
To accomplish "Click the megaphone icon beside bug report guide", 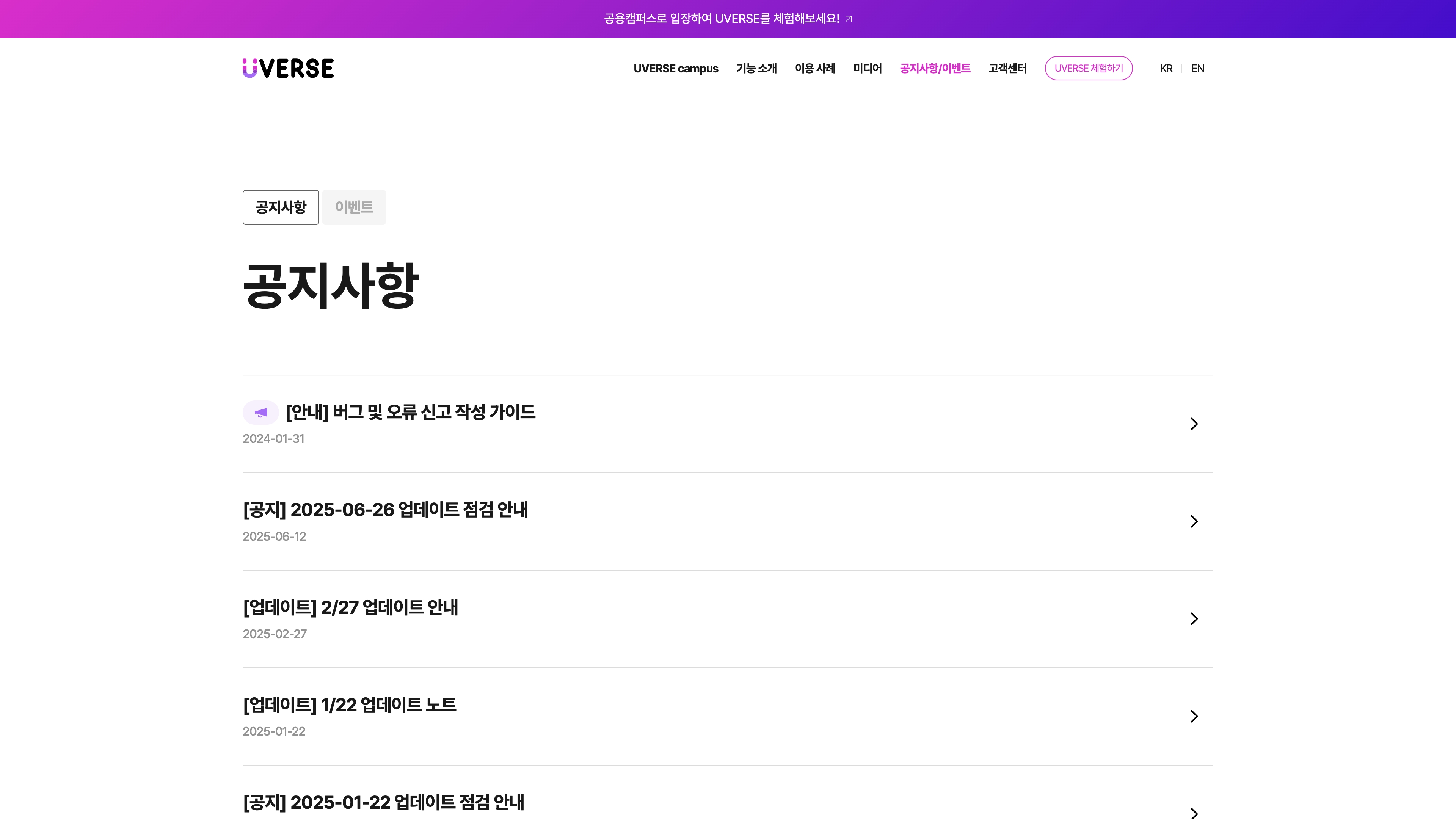I will pos(260,413).
